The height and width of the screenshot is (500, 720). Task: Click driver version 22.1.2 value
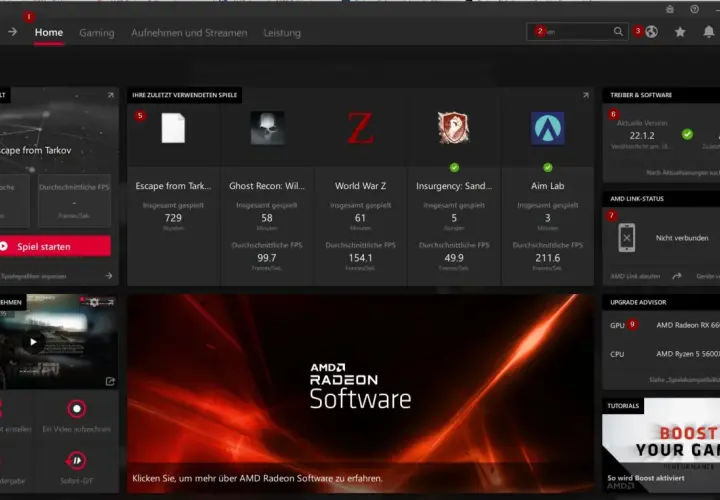[641, 135]
